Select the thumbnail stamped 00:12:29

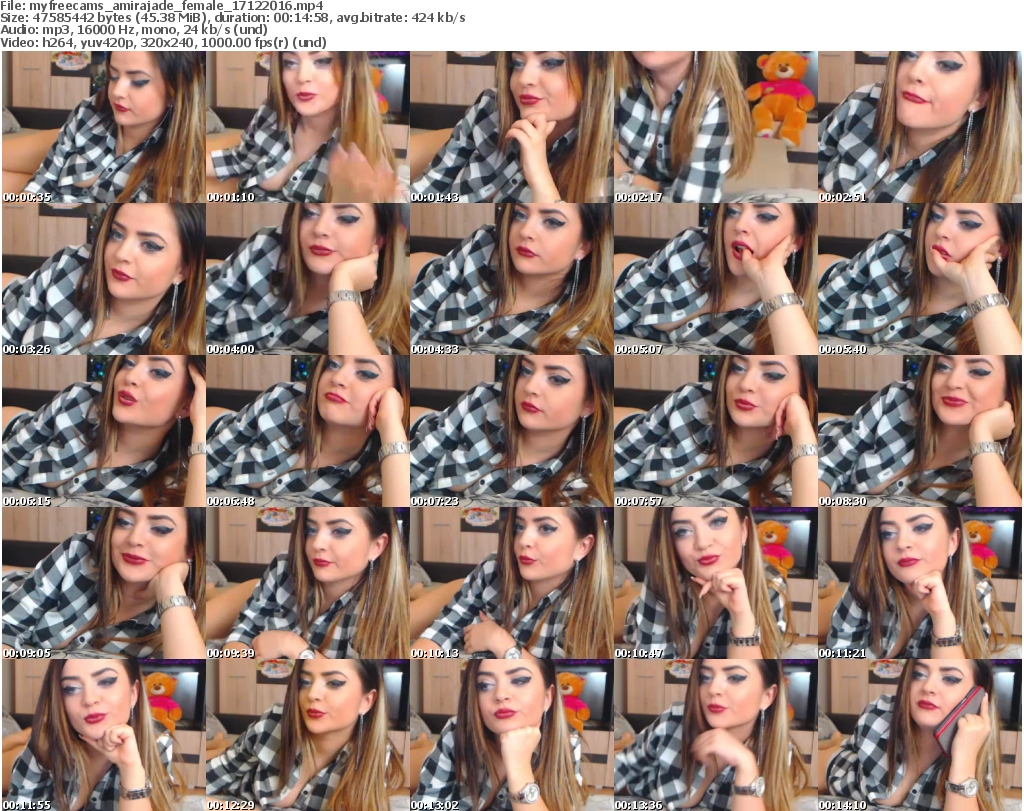(x=308, y=735)
